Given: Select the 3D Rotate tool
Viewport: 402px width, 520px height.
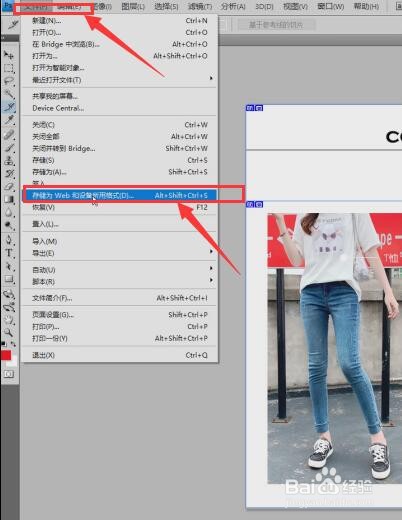Looking at the screenshot, I should coord(9,294).
